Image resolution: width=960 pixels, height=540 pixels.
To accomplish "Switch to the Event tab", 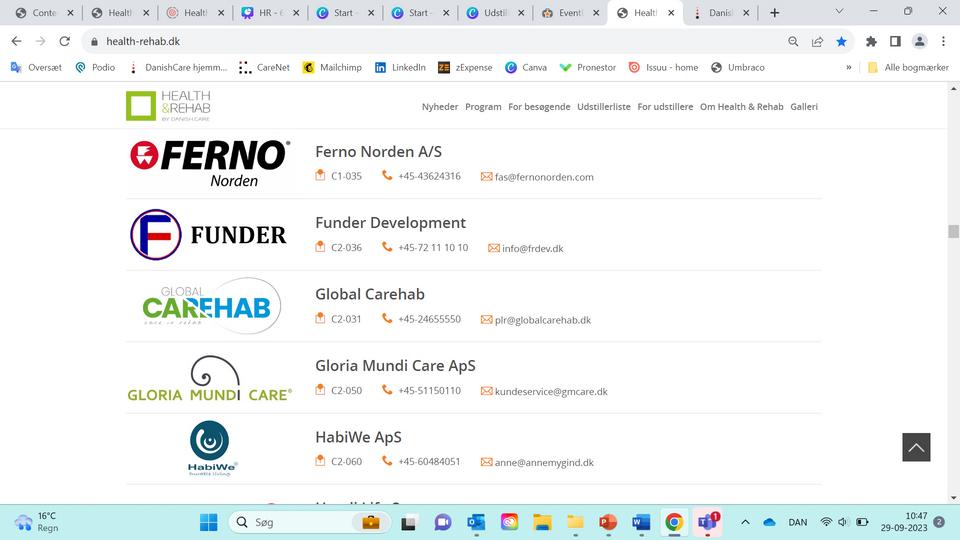I will pyautogui.click(x=569, y=13).
